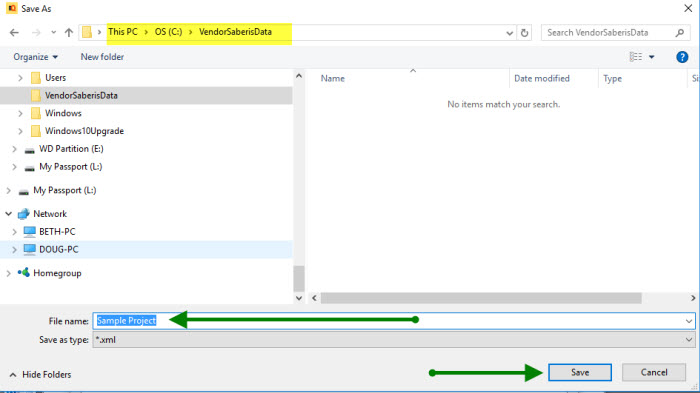Go back using the back arrow

point(14,33)
